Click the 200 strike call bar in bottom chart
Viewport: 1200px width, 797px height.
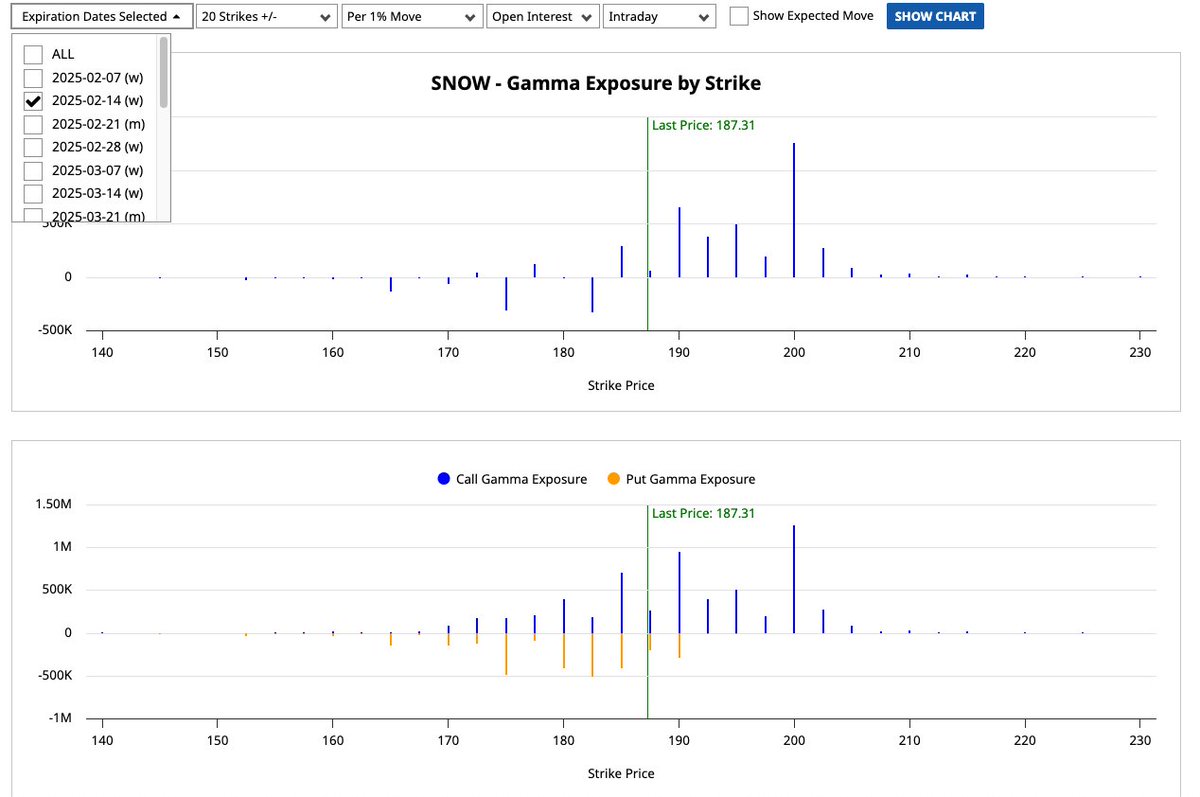click(x=794, y=579)
